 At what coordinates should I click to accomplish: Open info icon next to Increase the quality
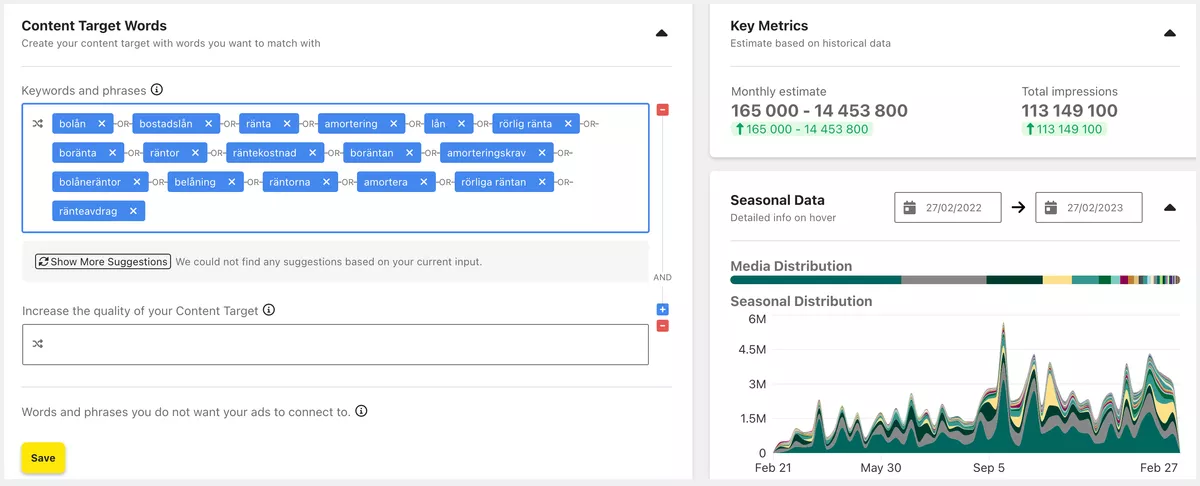click(x=269, y=310)
